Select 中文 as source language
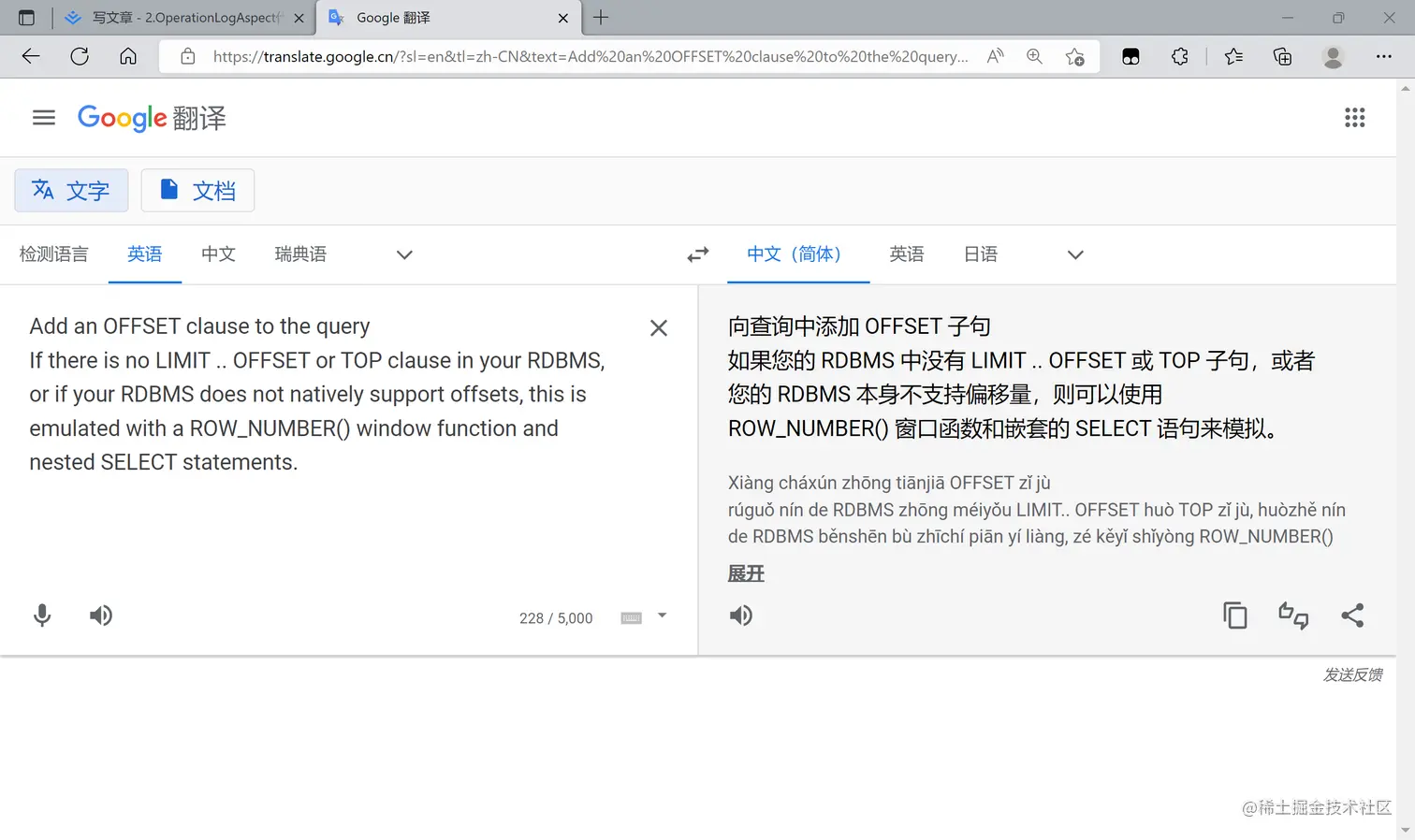Image resolution: width=1415 pixels, height=840 pixels. pyautogui.click(x=218, y=254)
